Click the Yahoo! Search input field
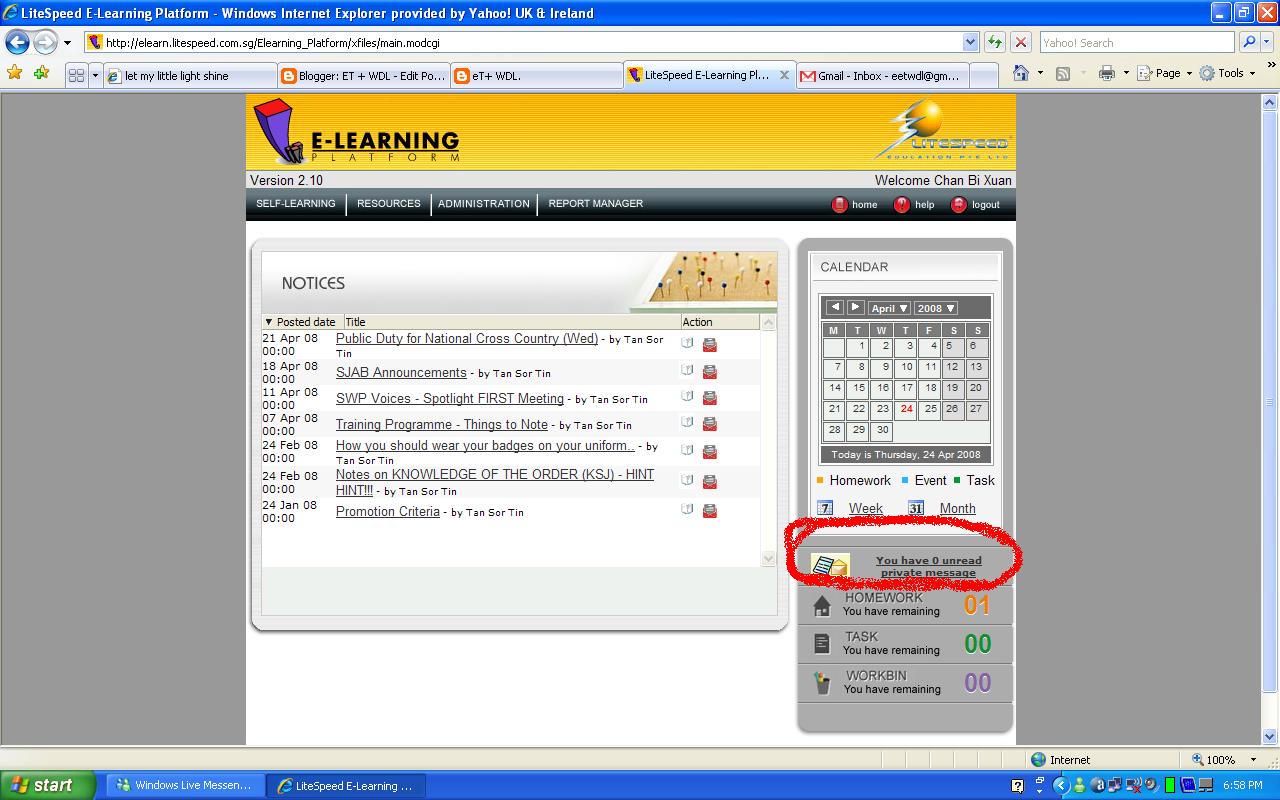 (1137, 43)
